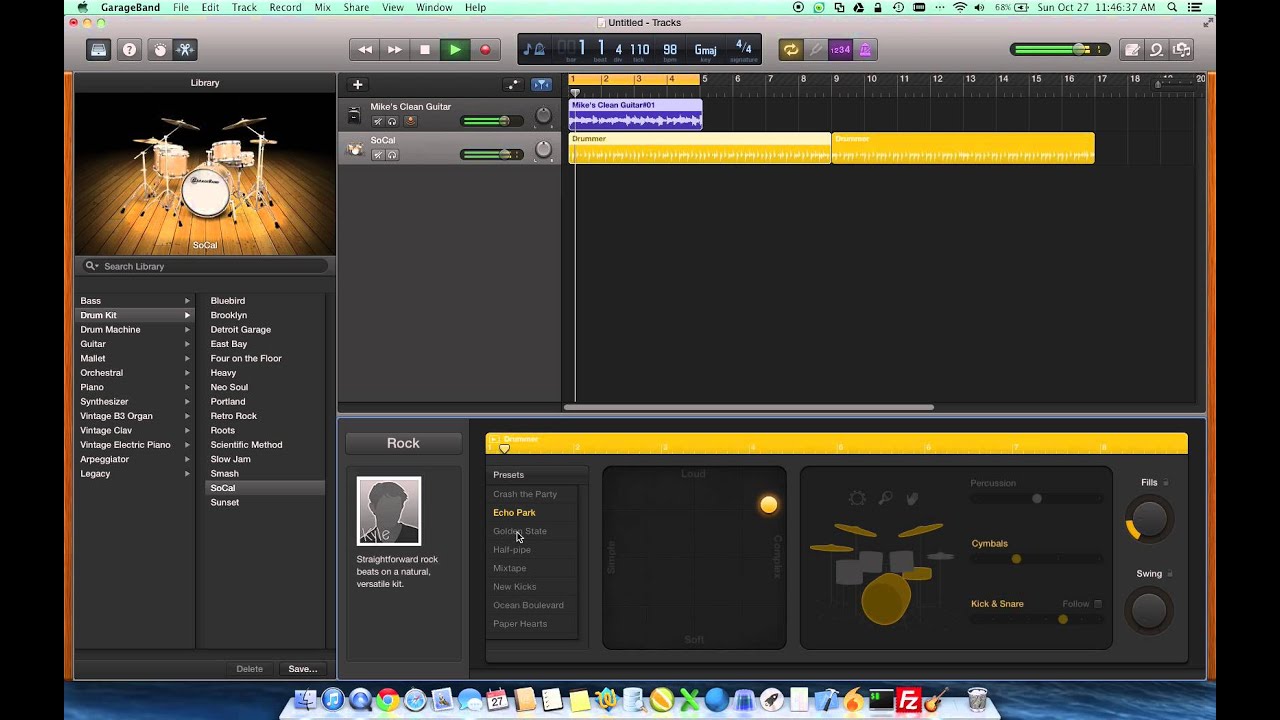Toggle the handclap percussion icon
This screenshot has width=1280, height=720.
point(912,498)
